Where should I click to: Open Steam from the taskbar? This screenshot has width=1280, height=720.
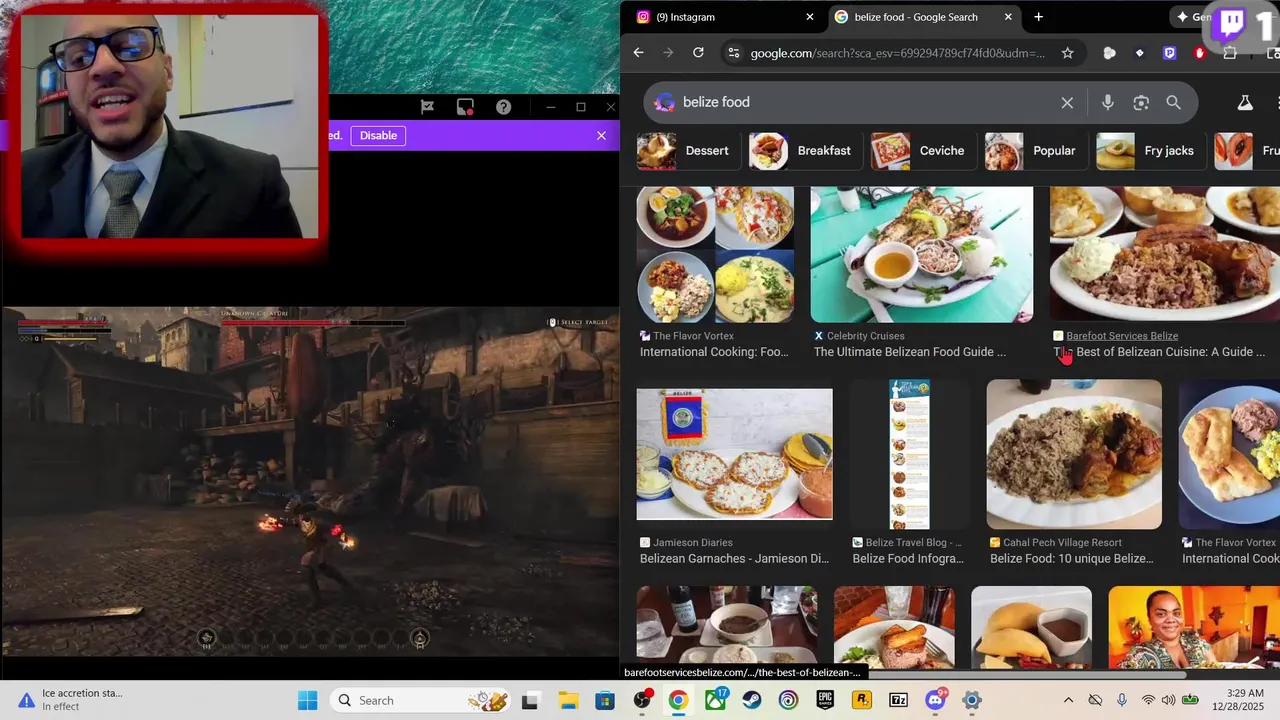point(751,700)
